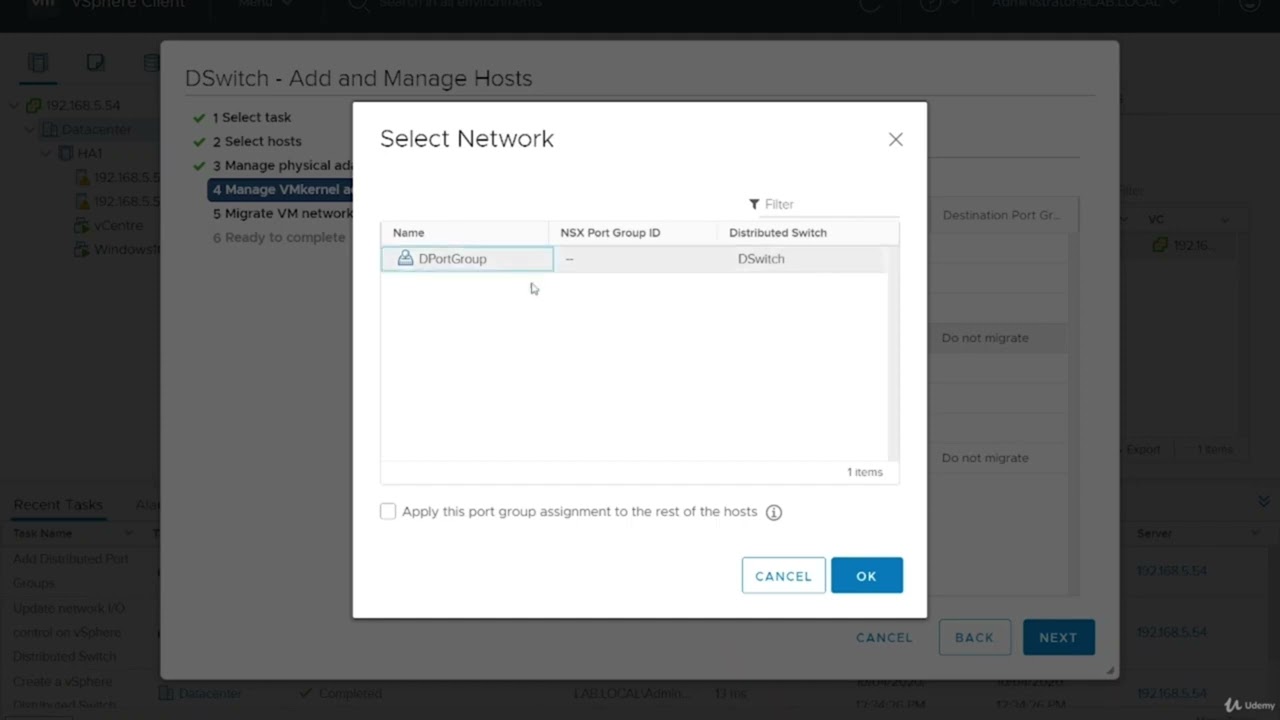The width and height of the screenshot is (1280, 720).
Task: Go to step 5 Migrate VM networking
Action: pos(281,213)
